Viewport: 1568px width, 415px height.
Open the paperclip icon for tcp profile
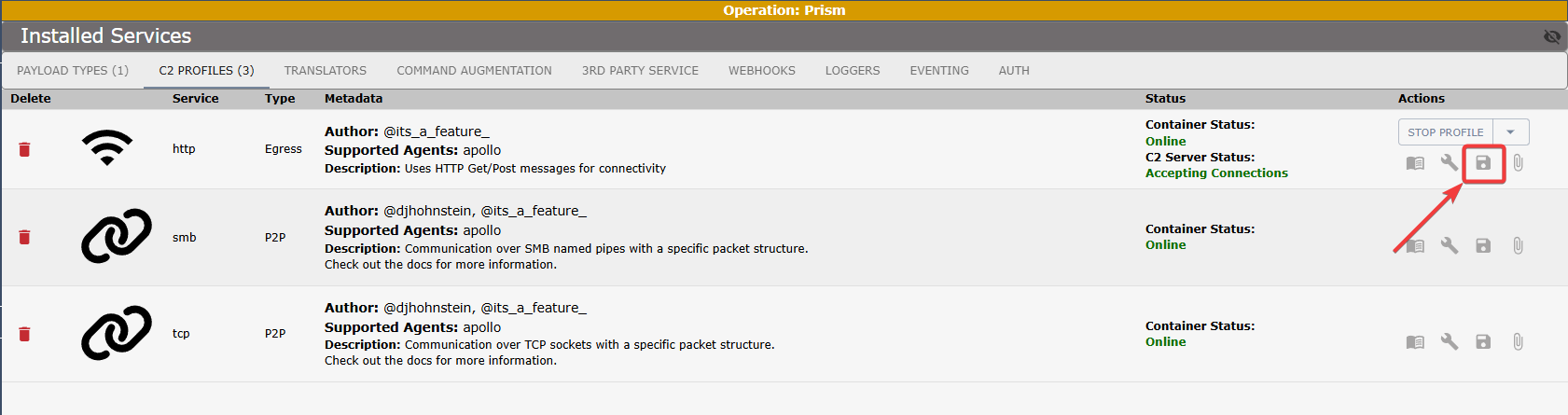(x=1518, y=342)
